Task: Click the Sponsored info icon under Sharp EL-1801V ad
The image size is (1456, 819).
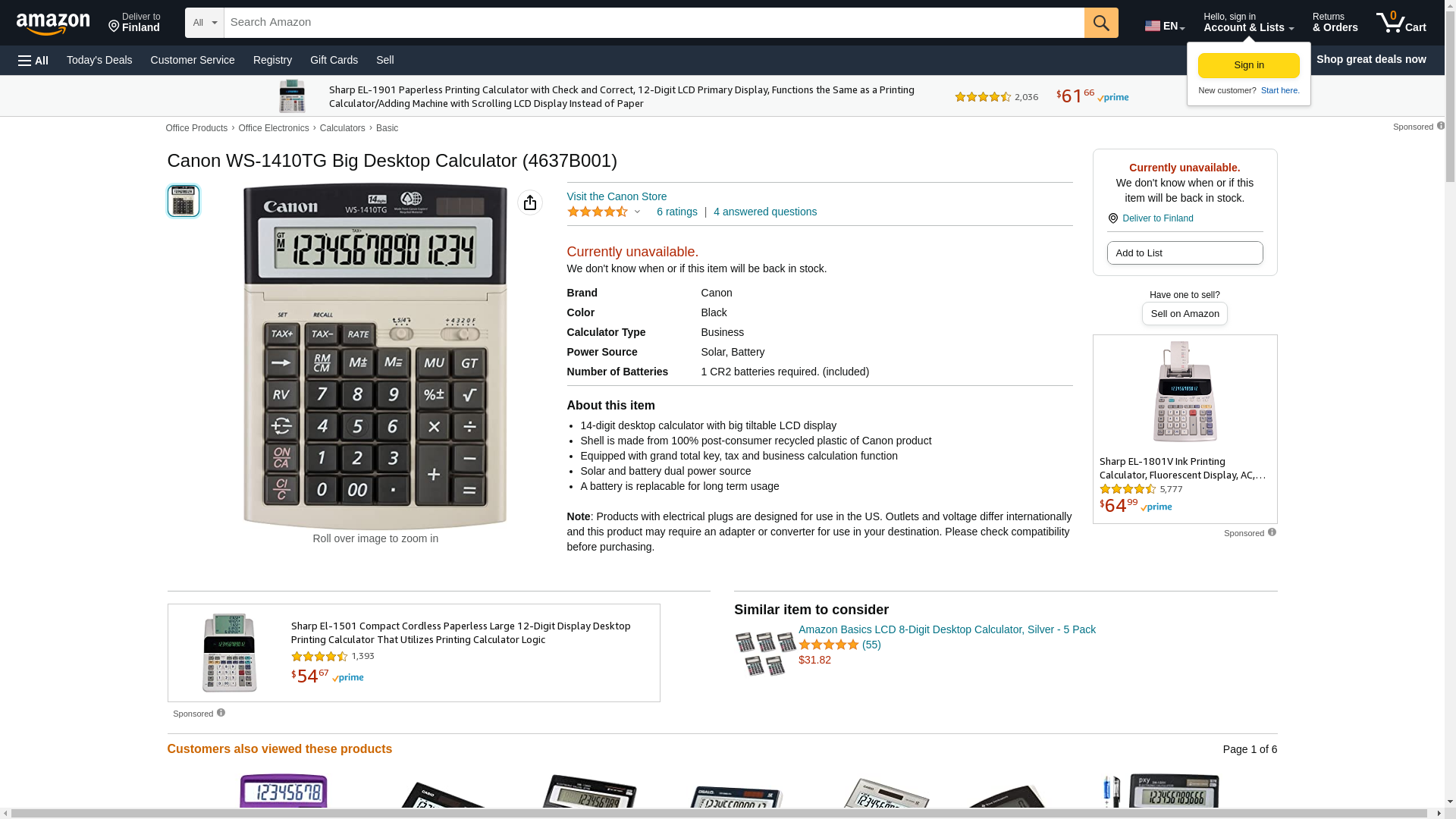Action: coord(1272,532)
